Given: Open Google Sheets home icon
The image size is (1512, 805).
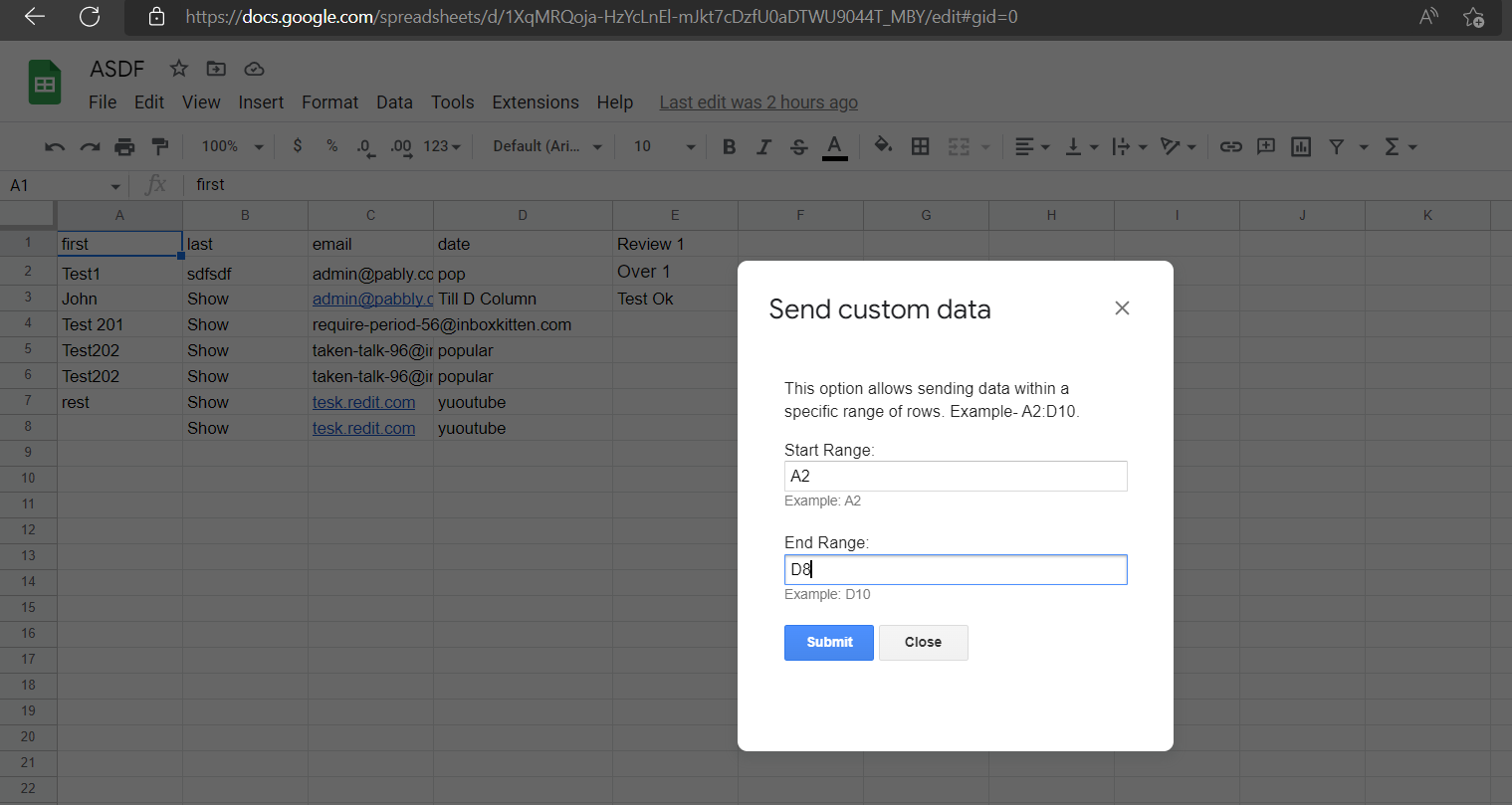Looking at the screenshot, I should tap(45, 84).
